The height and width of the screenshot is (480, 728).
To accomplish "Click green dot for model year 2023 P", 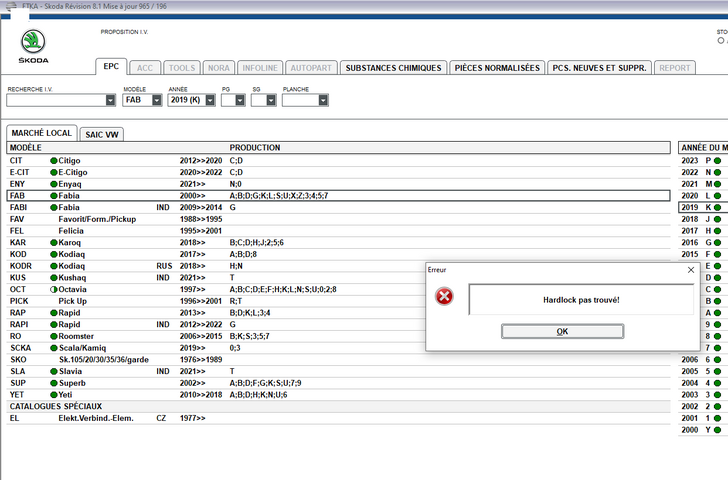I will (717, 161).
